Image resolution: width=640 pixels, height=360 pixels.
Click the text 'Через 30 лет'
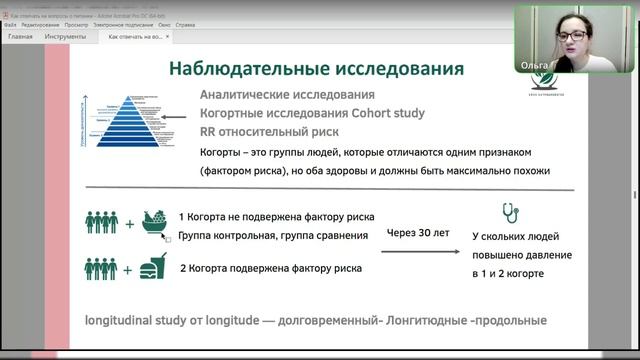coord(418,233)
